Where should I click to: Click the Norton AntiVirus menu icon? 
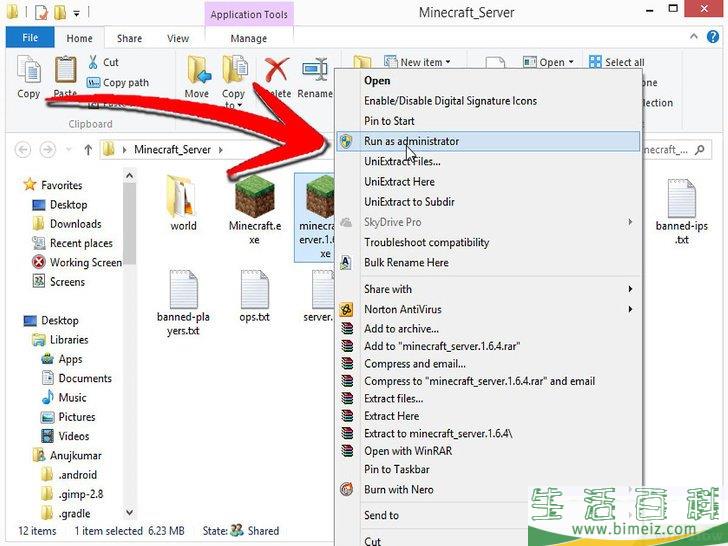point(346,310)
